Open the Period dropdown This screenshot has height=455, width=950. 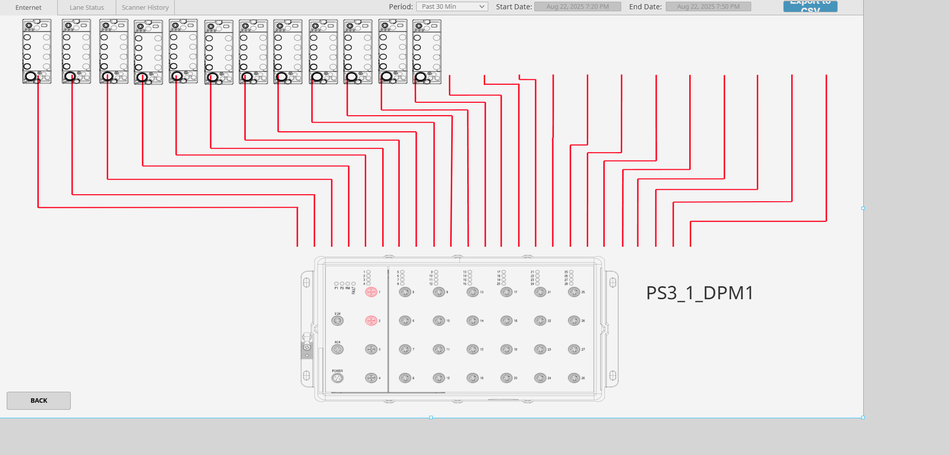(451, 6)
